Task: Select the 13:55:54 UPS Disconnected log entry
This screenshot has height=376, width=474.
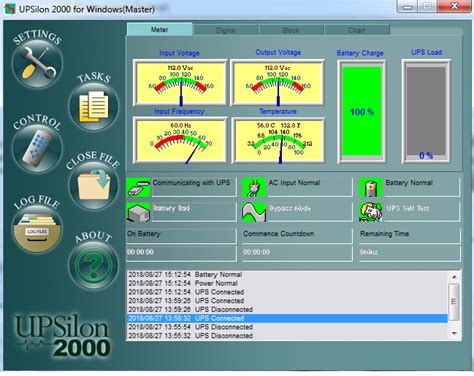Action: (287, 327)
